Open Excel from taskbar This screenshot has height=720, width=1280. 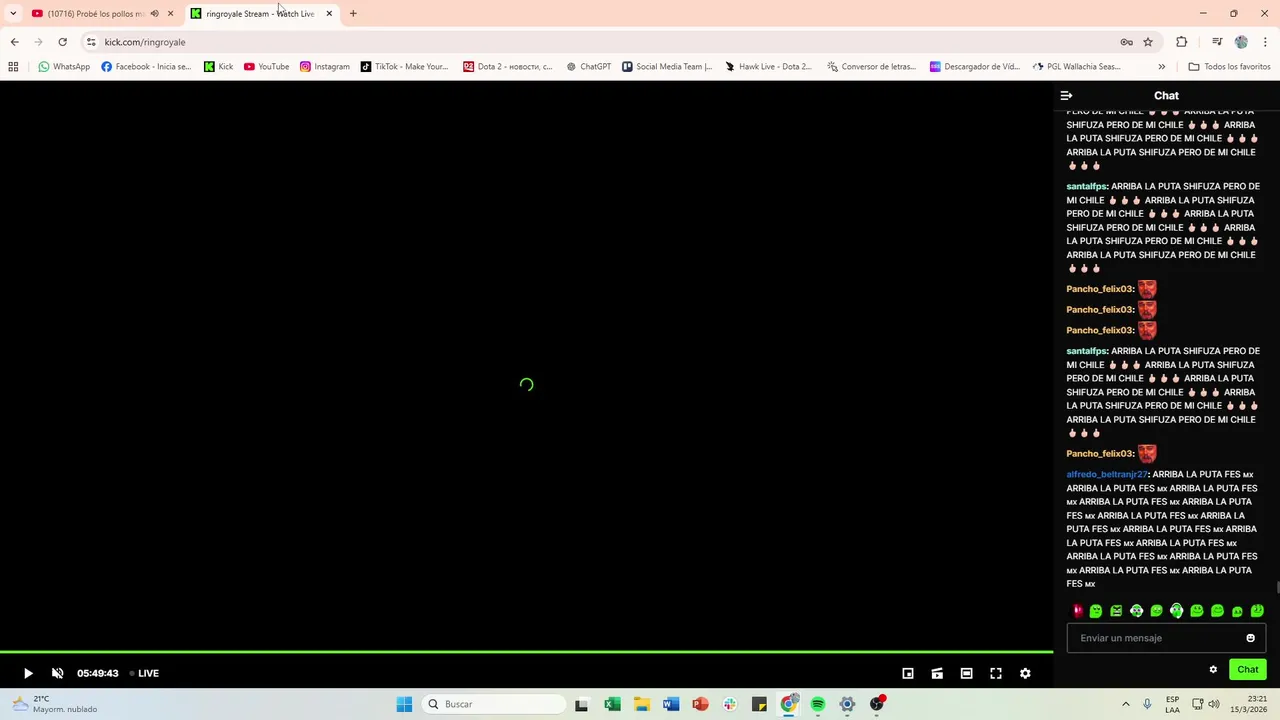pyautogui.click(x=612, y=704)
